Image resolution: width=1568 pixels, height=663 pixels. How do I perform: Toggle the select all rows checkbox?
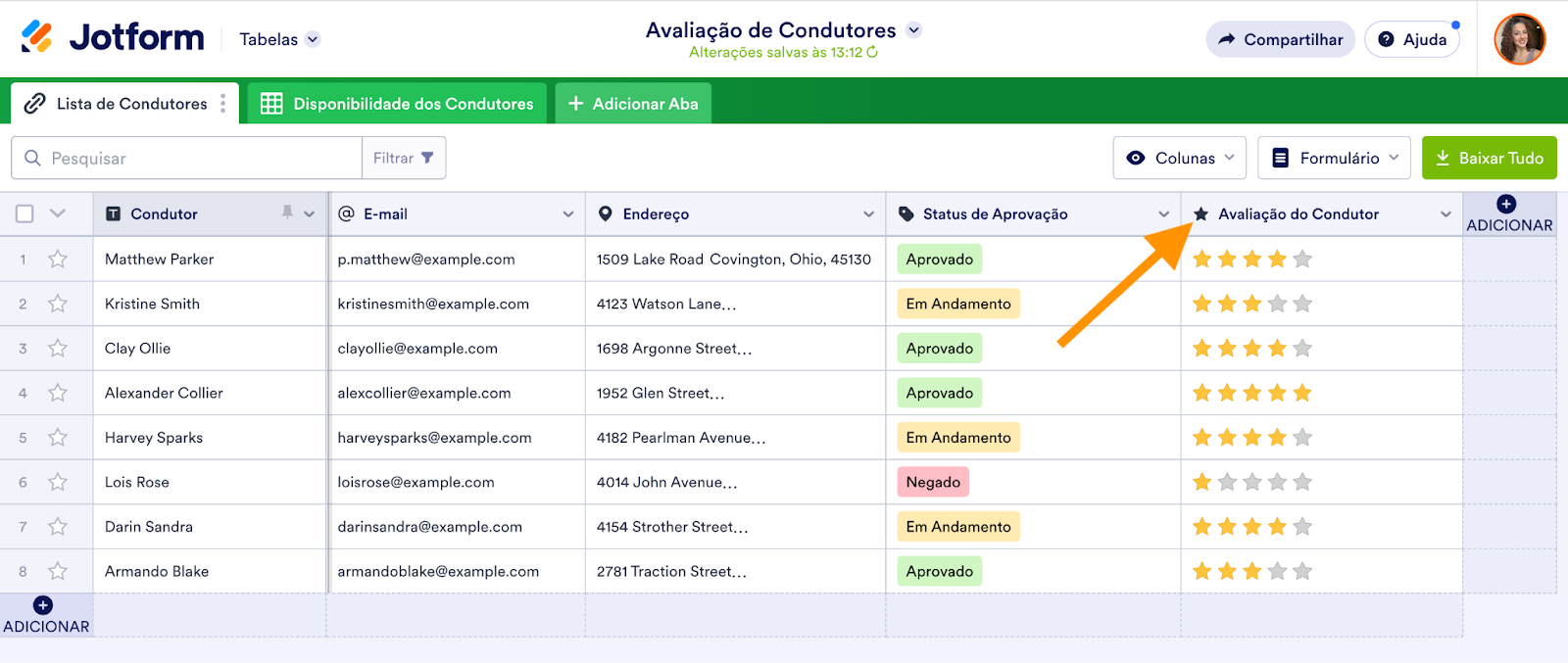pyautogui.click(x=25, y=213)
